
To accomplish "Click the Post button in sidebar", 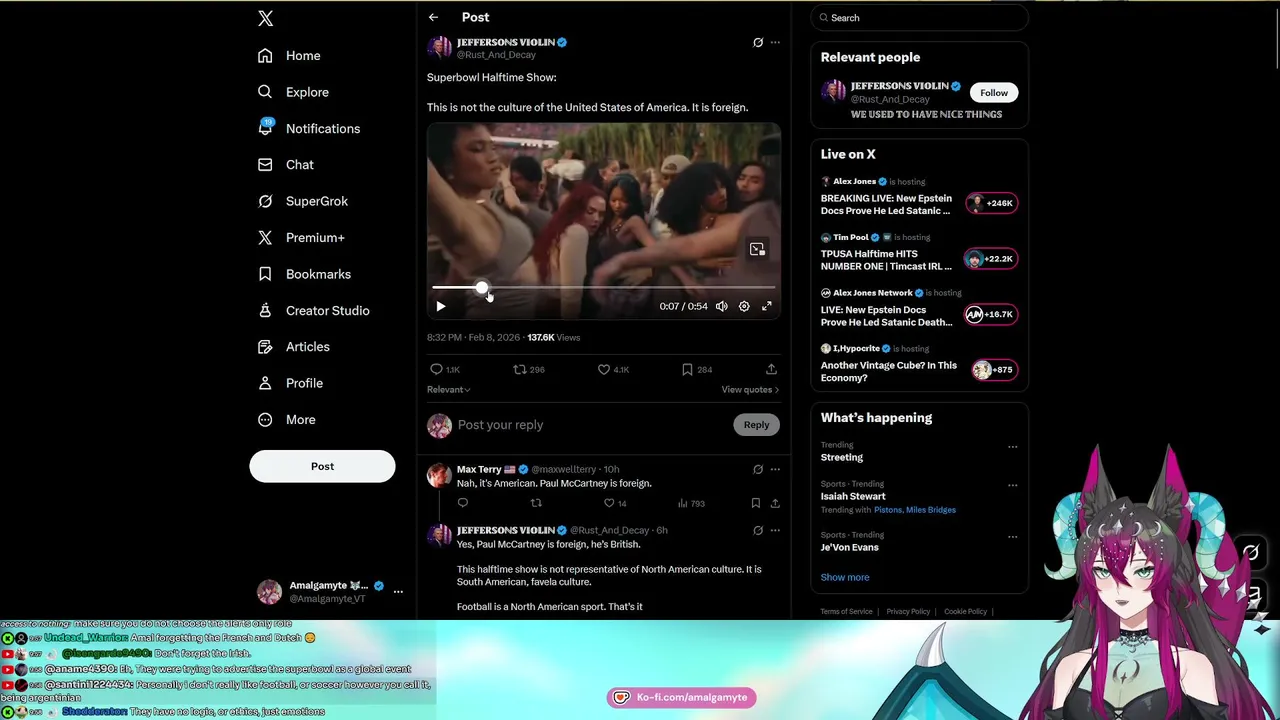I will click(322, 466).
